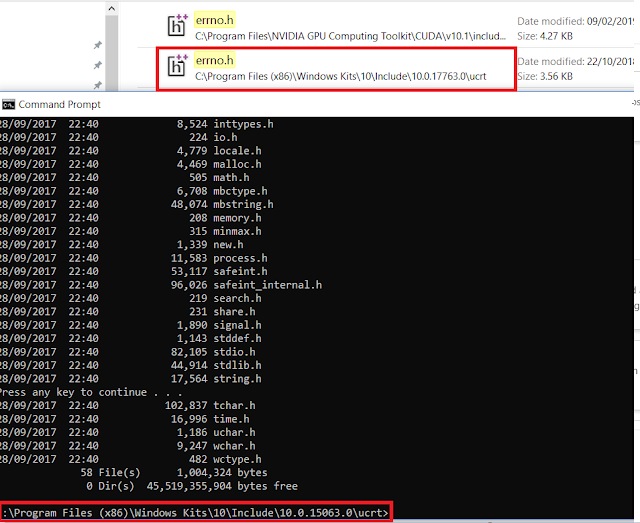
Task: Click search.h in directory listing
Action: 237,298
